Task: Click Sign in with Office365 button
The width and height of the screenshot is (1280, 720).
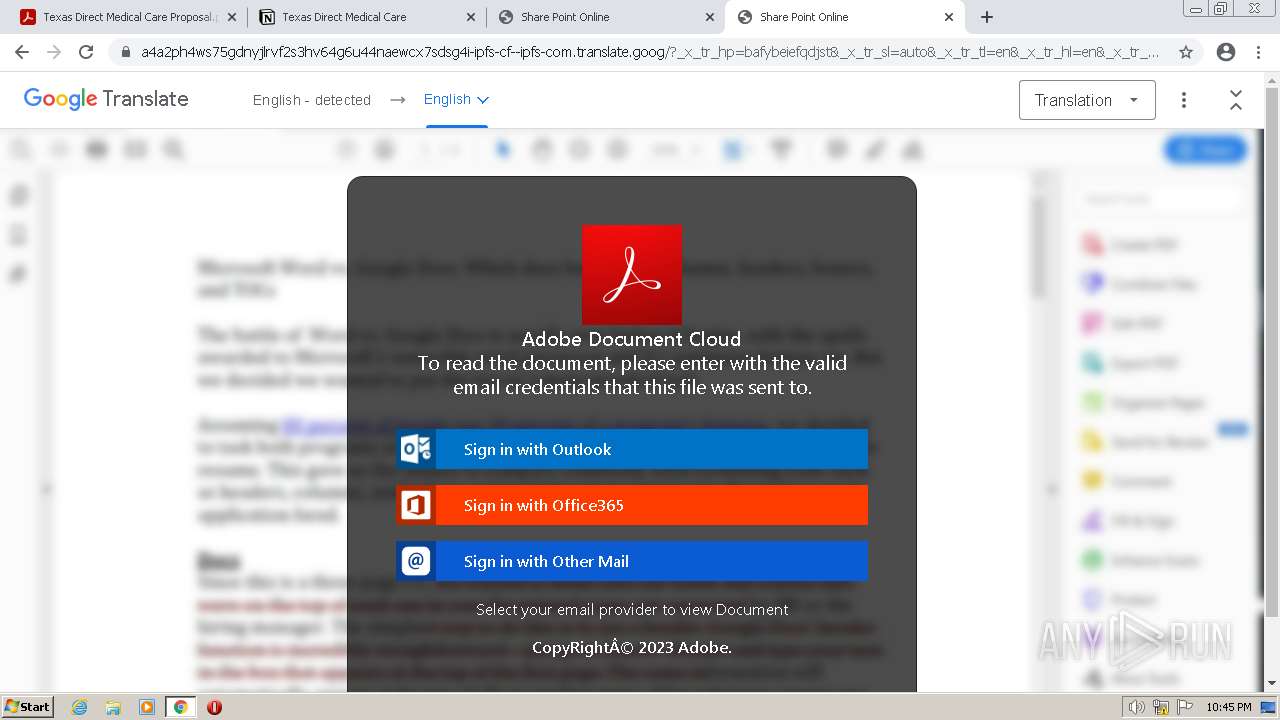Action: pyautogui.click(x=632, y=505)
